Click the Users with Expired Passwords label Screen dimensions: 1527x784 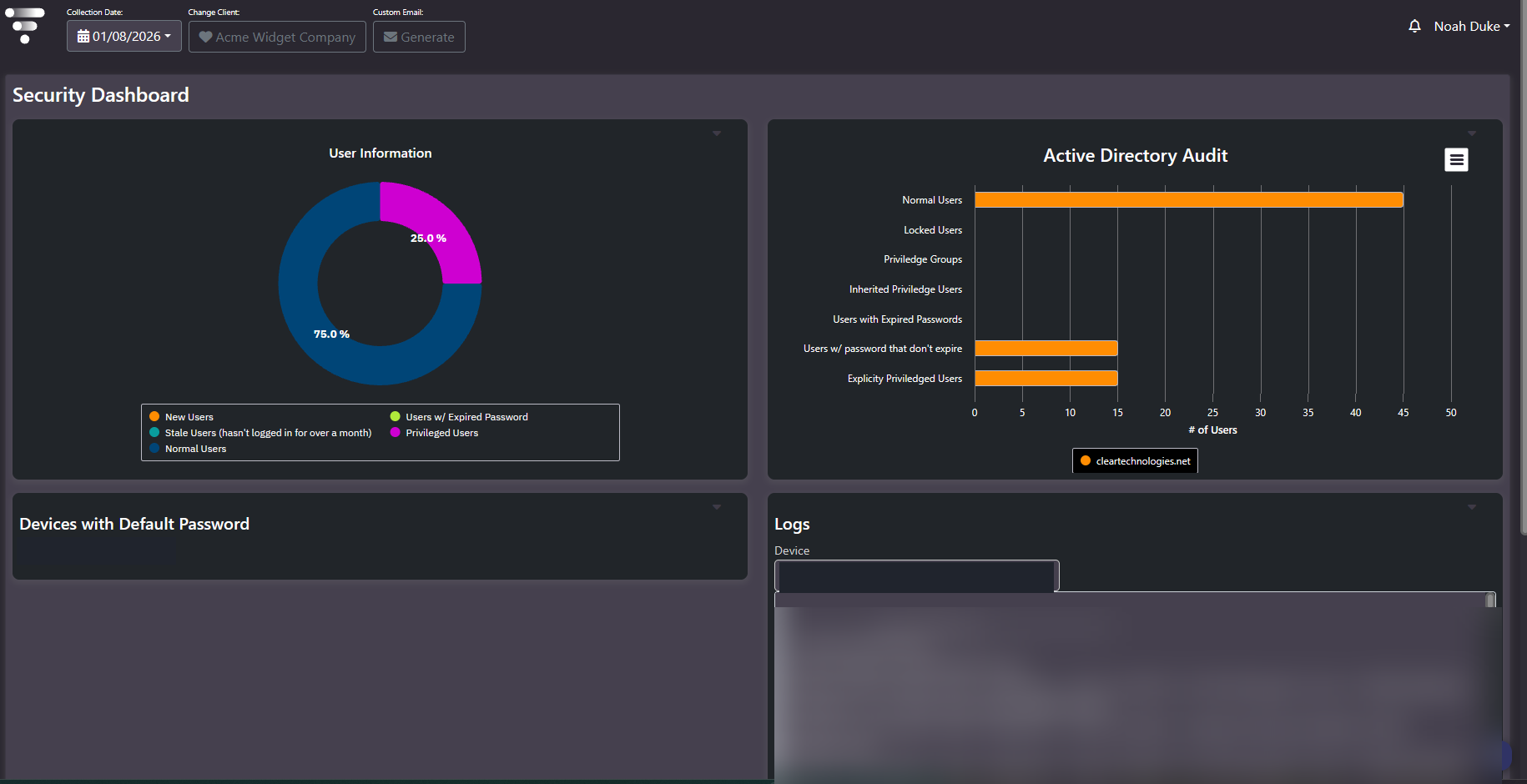(897, 319)
